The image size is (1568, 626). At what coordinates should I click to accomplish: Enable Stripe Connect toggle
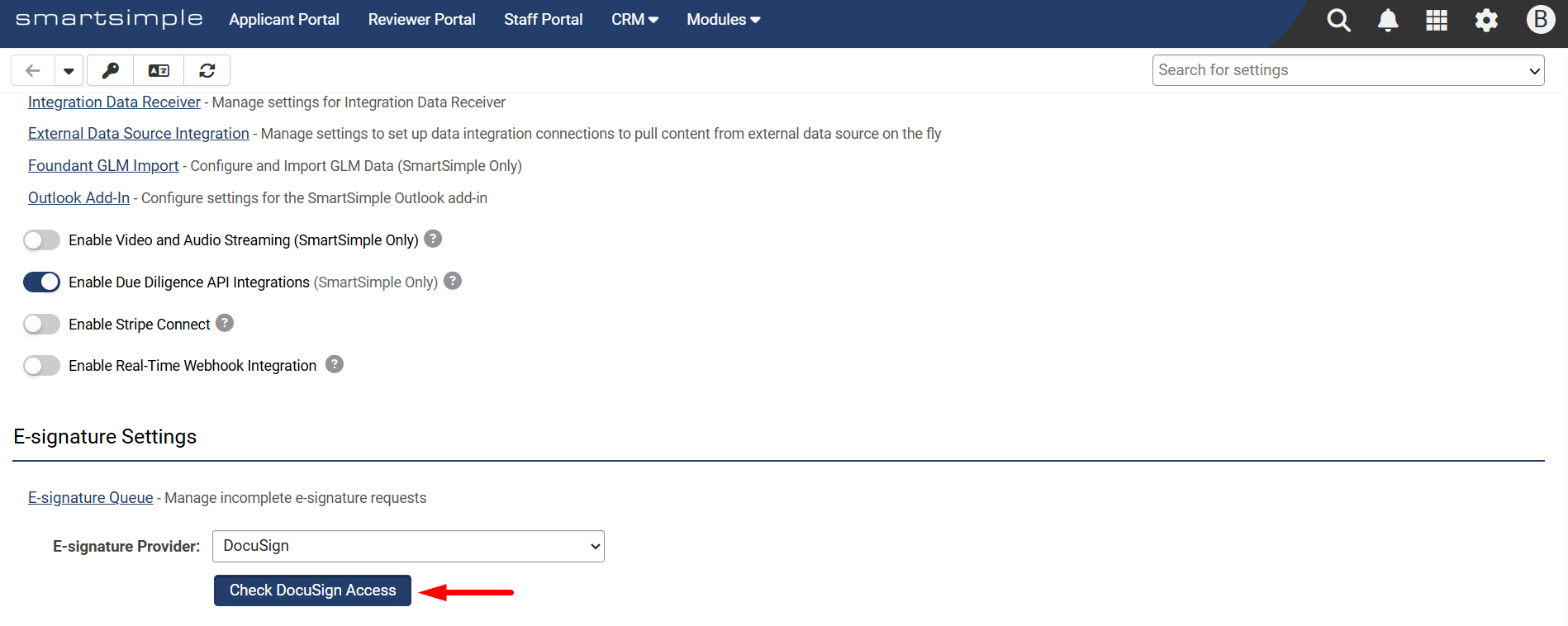[41, 325]
